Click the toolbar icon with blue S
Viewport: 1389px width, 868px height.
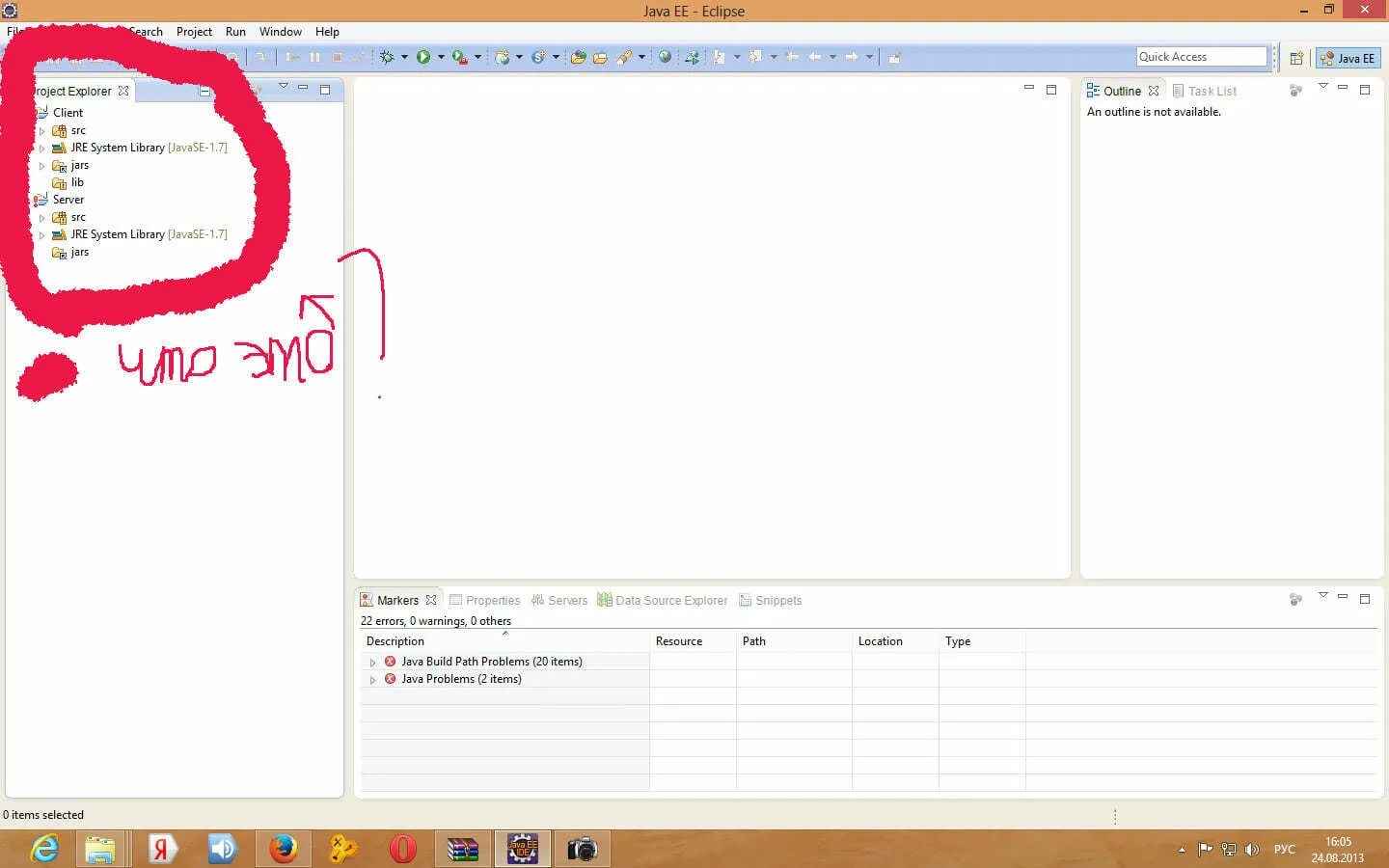click(x=539, y=57)
